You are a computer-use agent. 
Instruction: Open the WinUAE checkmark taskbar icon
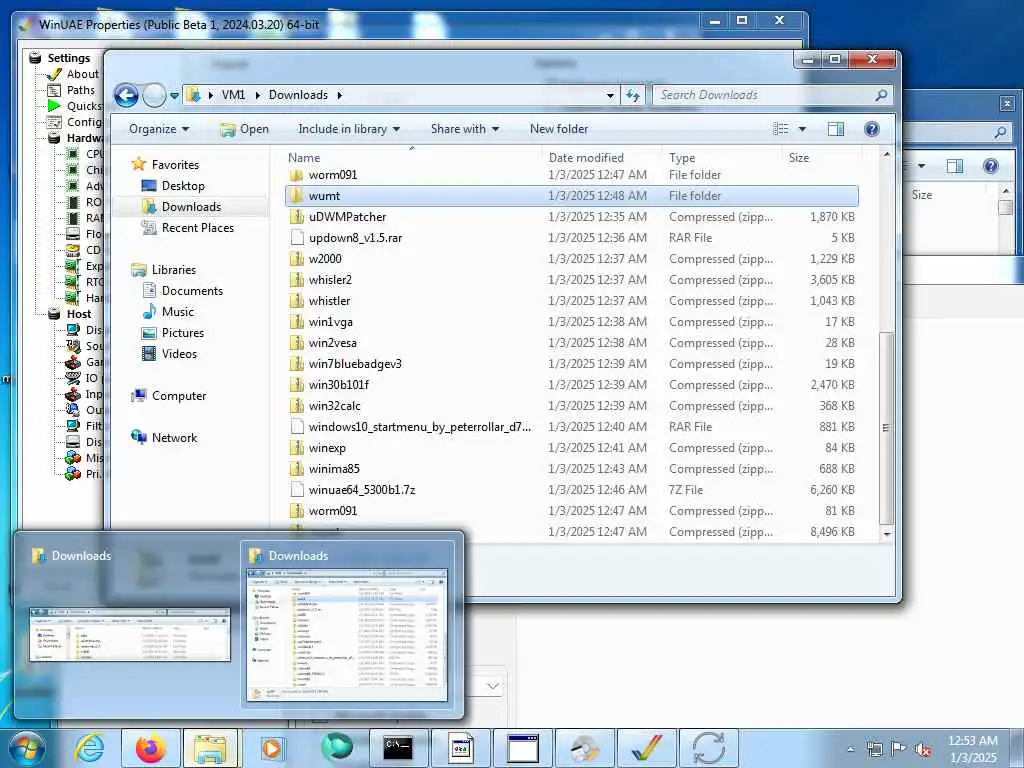tap(646, 748)
